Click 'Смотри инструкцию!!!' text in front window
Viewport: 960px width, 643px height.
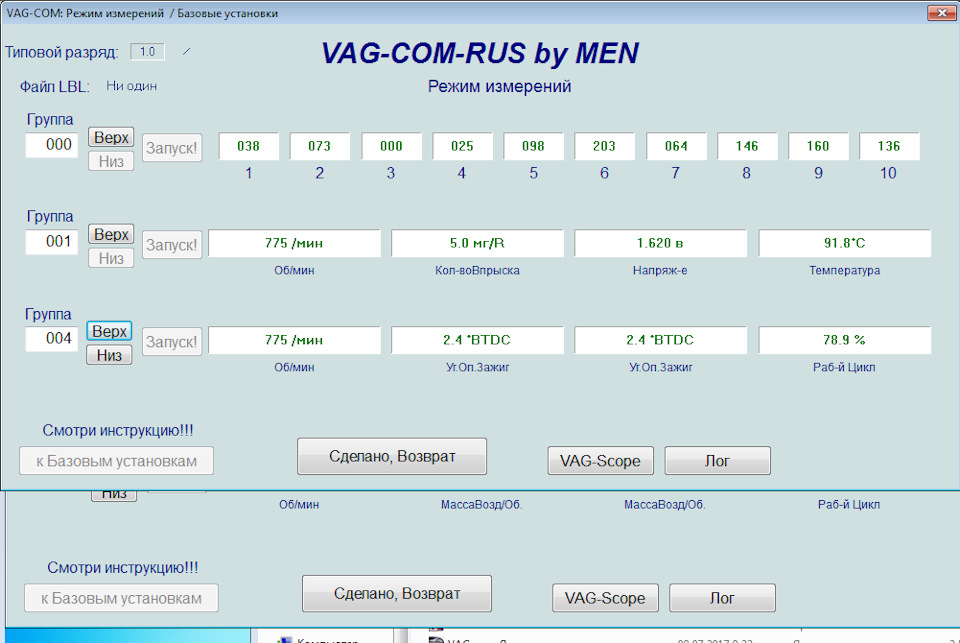pos(118,431)
